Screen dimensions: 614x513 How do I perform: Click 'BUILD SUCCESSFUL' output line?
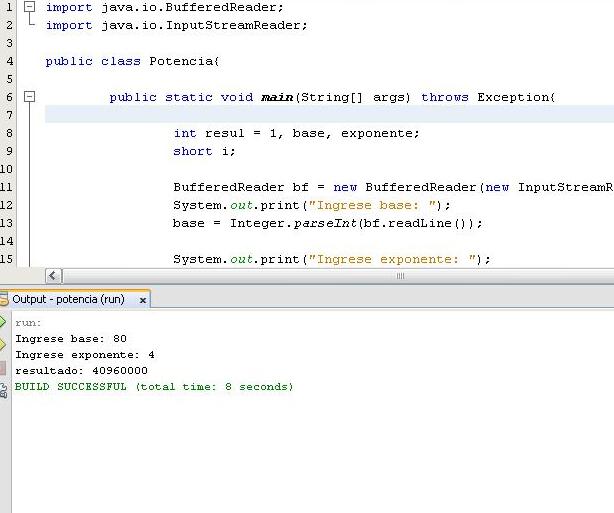point(154,387)
